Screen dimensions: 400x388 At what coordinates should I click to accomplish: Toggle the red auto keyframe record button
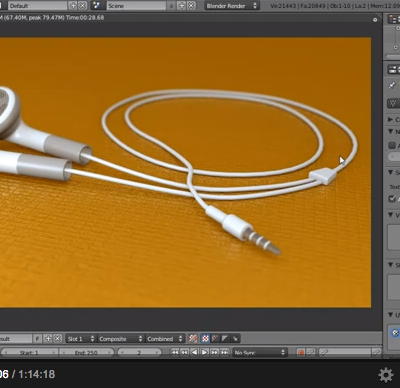click(301, 352)
